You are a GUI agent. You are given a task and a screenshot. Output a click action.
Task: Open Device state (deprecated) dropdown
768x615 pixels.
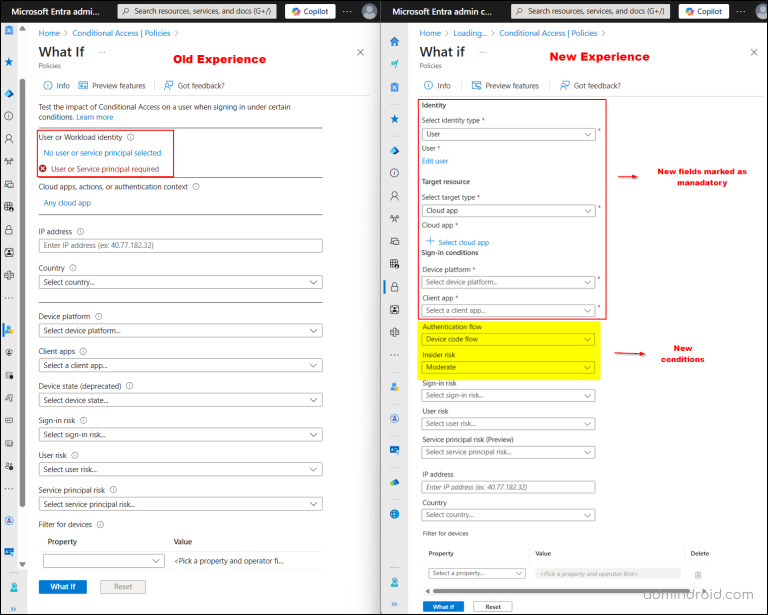180,400
